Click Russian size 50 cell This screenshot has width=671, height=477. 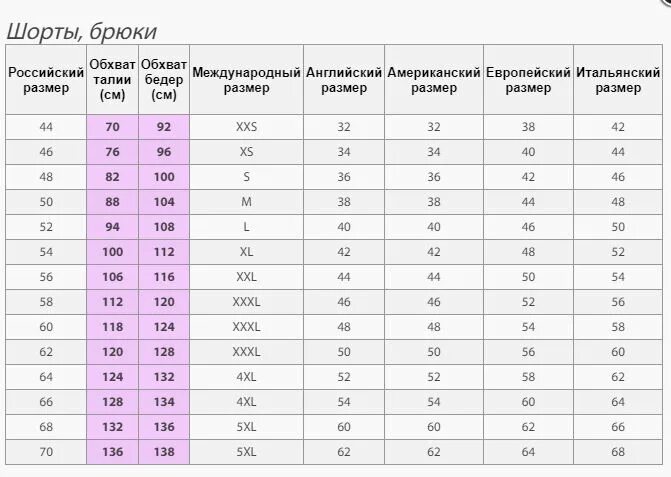46,202
